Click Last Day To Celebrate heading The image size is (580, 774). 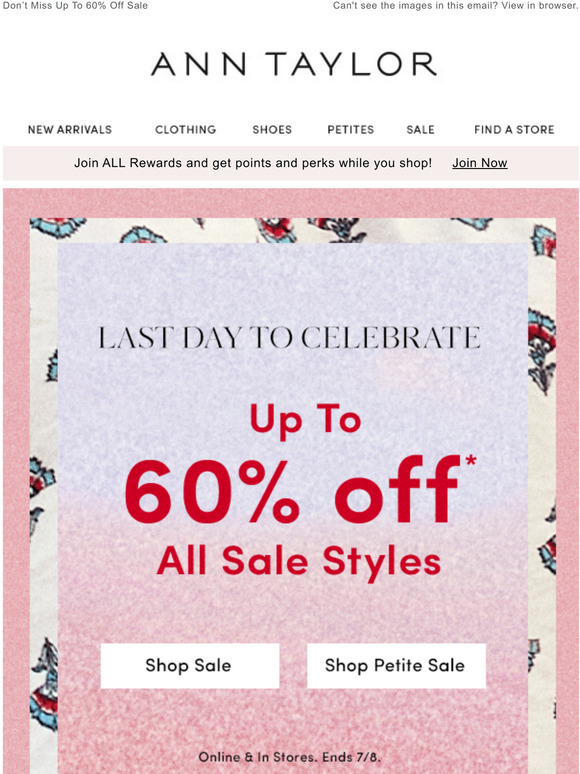click(x=289, y=338)
